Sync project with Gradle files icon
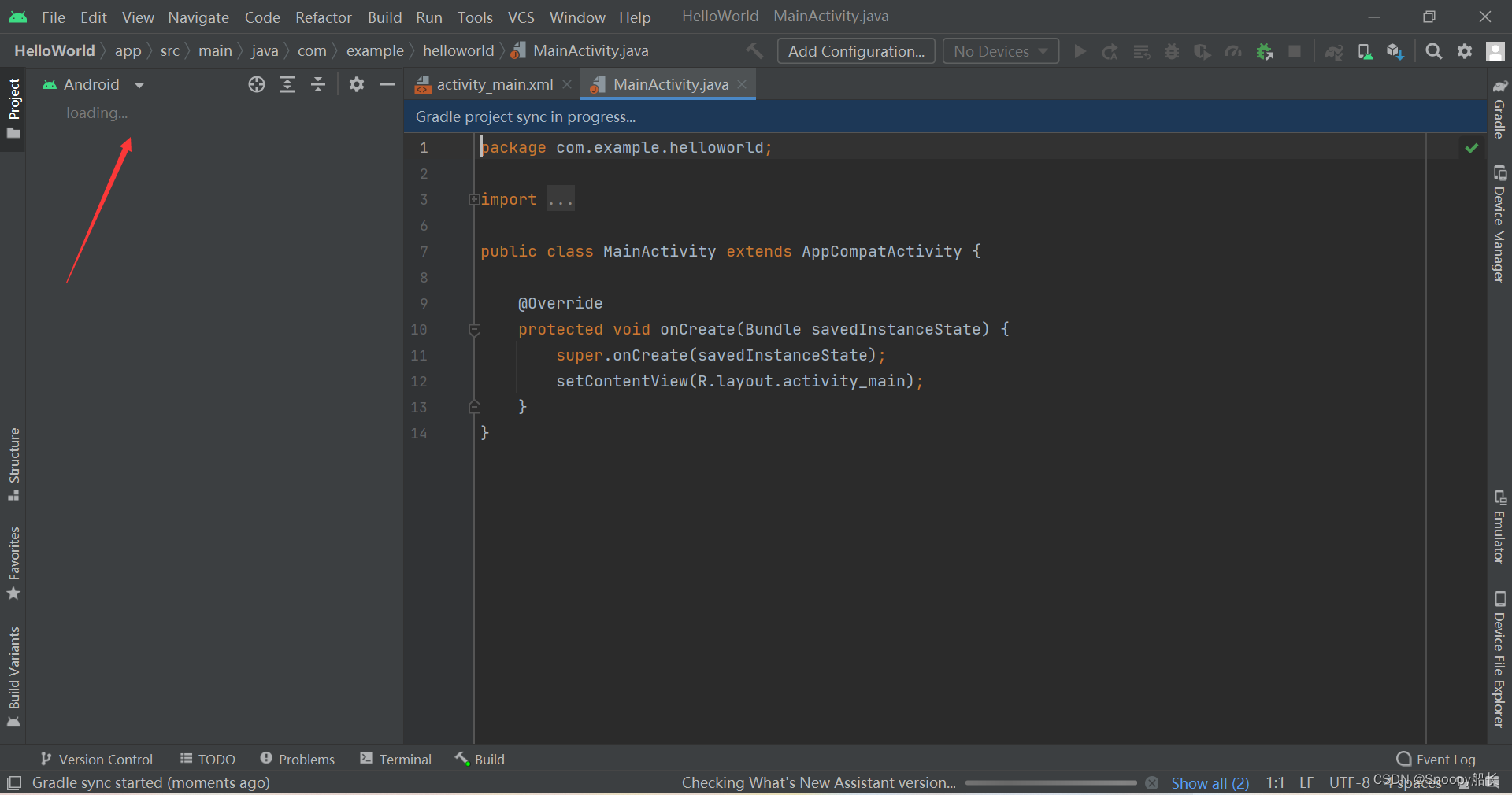This screenshot has height=795, width=1512. click(1334, 51)
